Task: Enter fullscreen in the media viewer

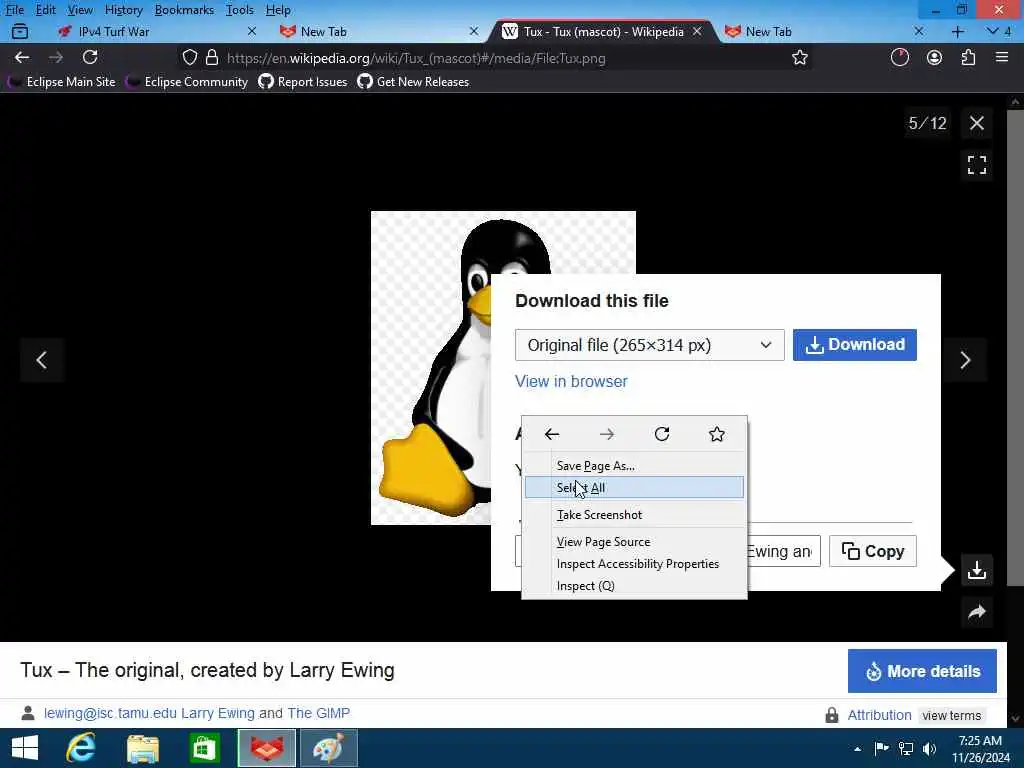Action: 976,165
